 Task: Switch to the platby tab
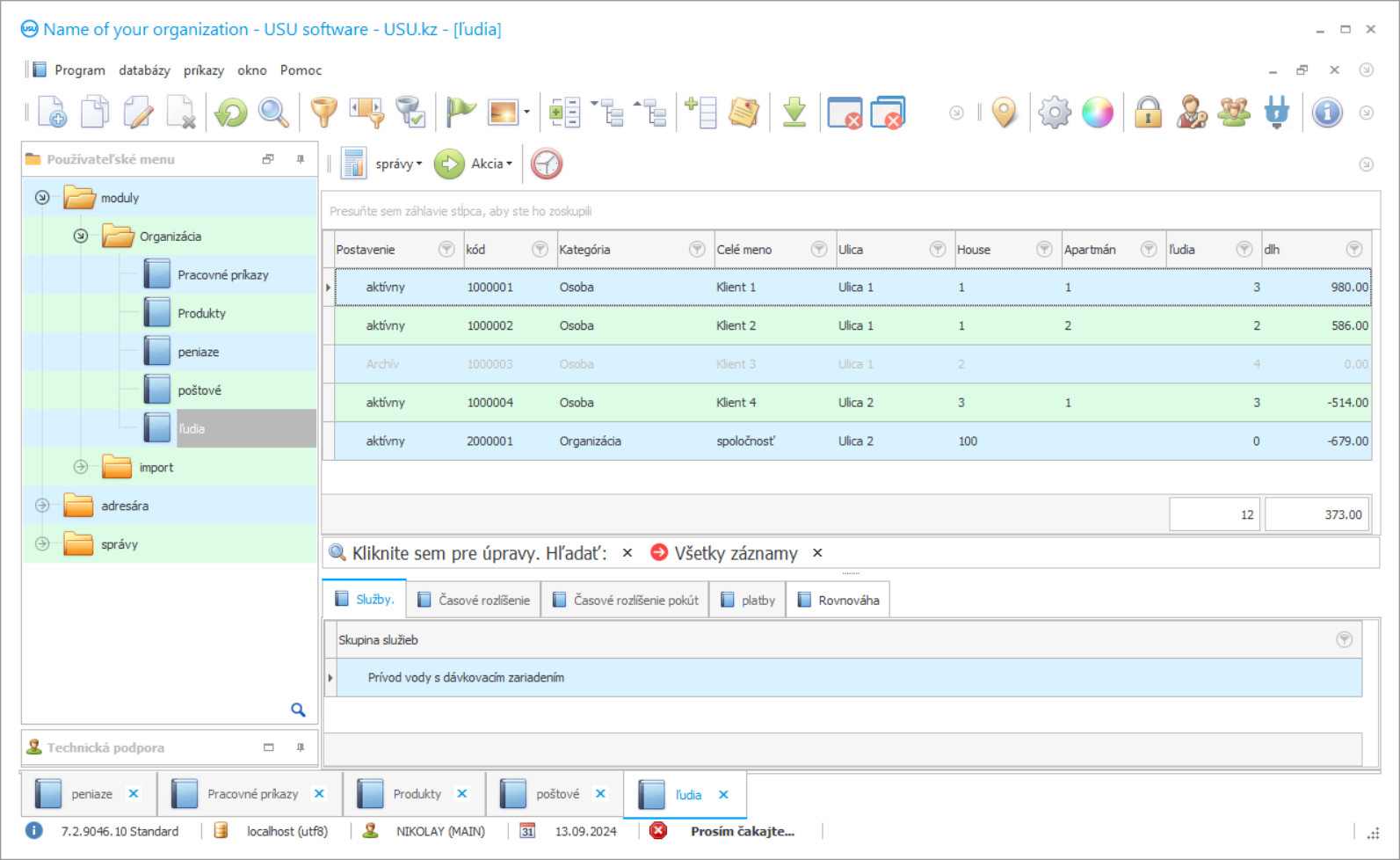[748, 600]
